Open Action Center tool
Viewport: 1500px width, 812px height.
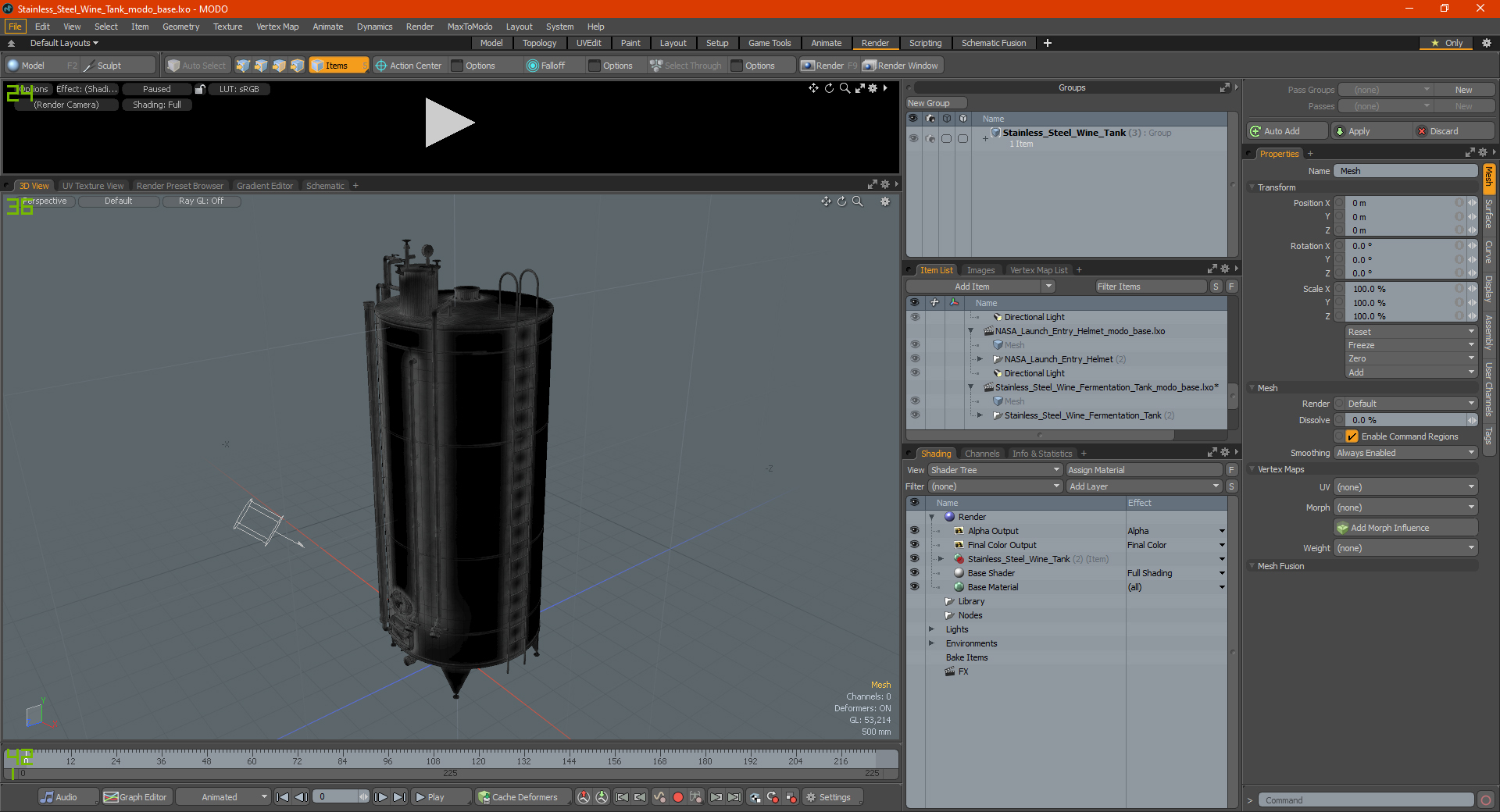click(x=409, y=66)
